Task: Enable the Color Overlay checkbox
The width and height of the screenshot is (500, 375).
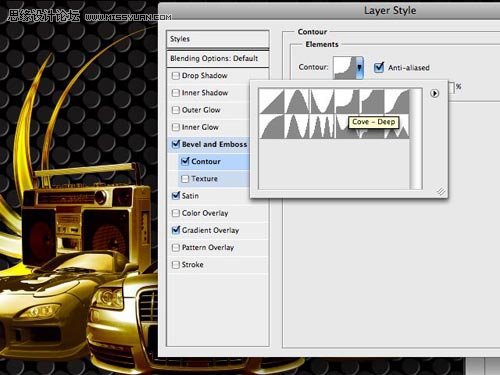Action: click(x=176, y=213)
